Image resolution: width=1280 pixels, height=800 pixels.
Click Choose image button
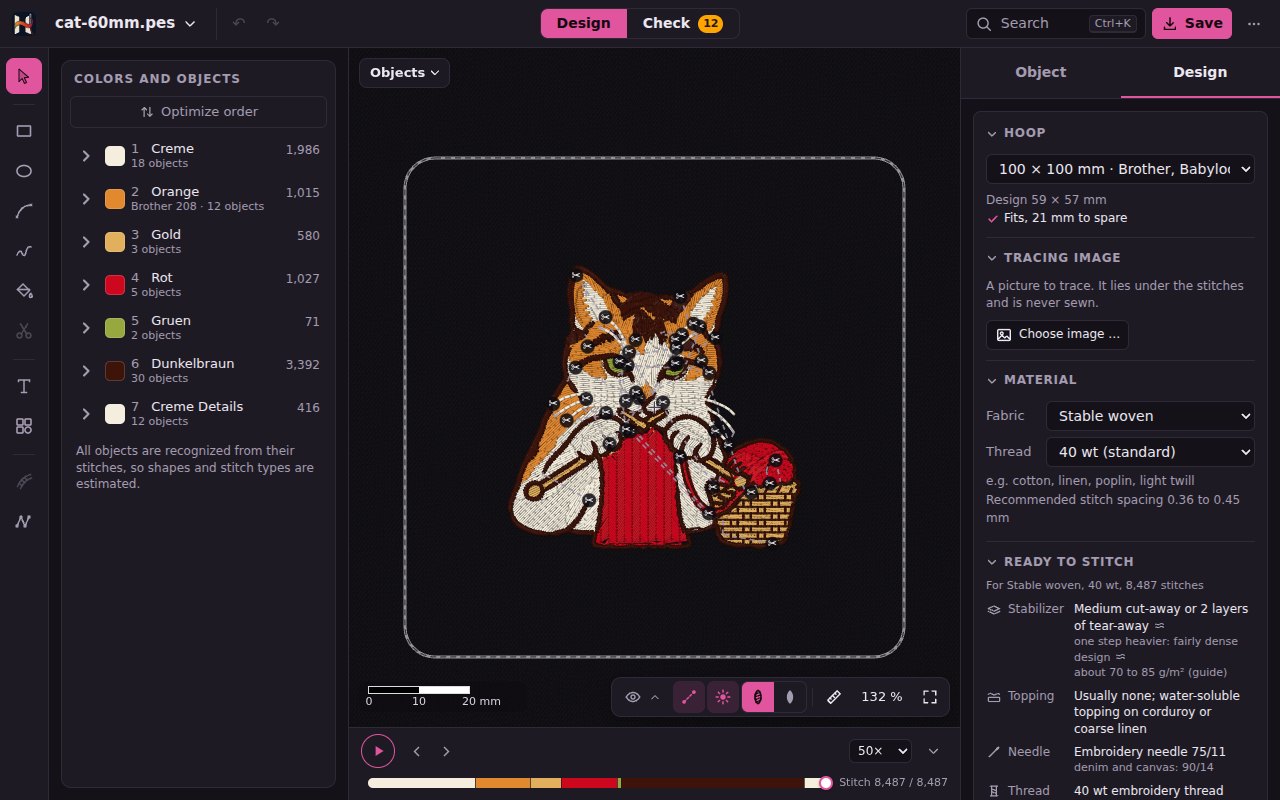(x=1057, y=334)
